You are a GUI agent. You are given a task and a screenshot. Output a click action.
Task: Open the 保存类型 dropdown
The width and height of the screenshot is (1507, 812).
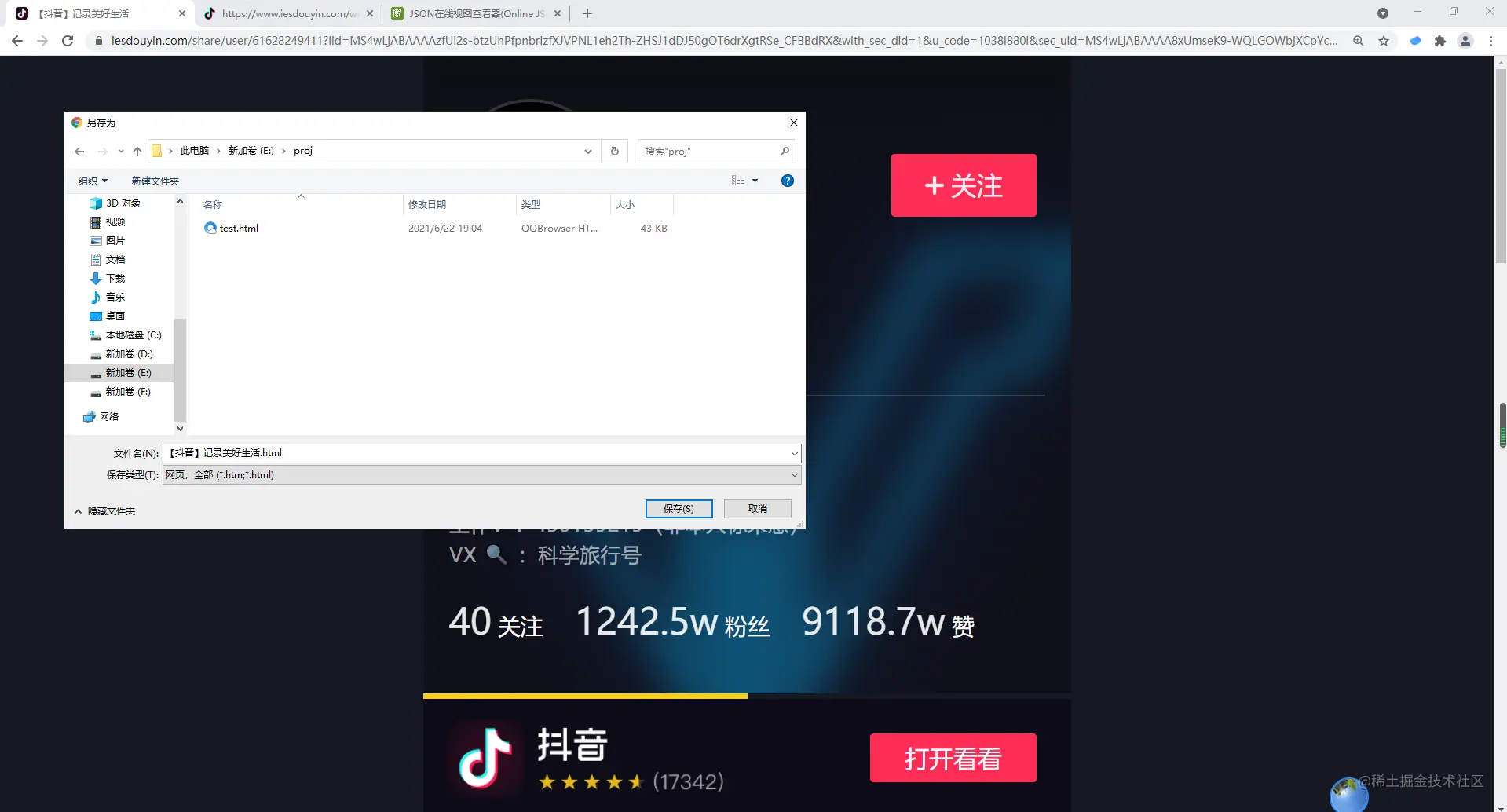point(481,475)
